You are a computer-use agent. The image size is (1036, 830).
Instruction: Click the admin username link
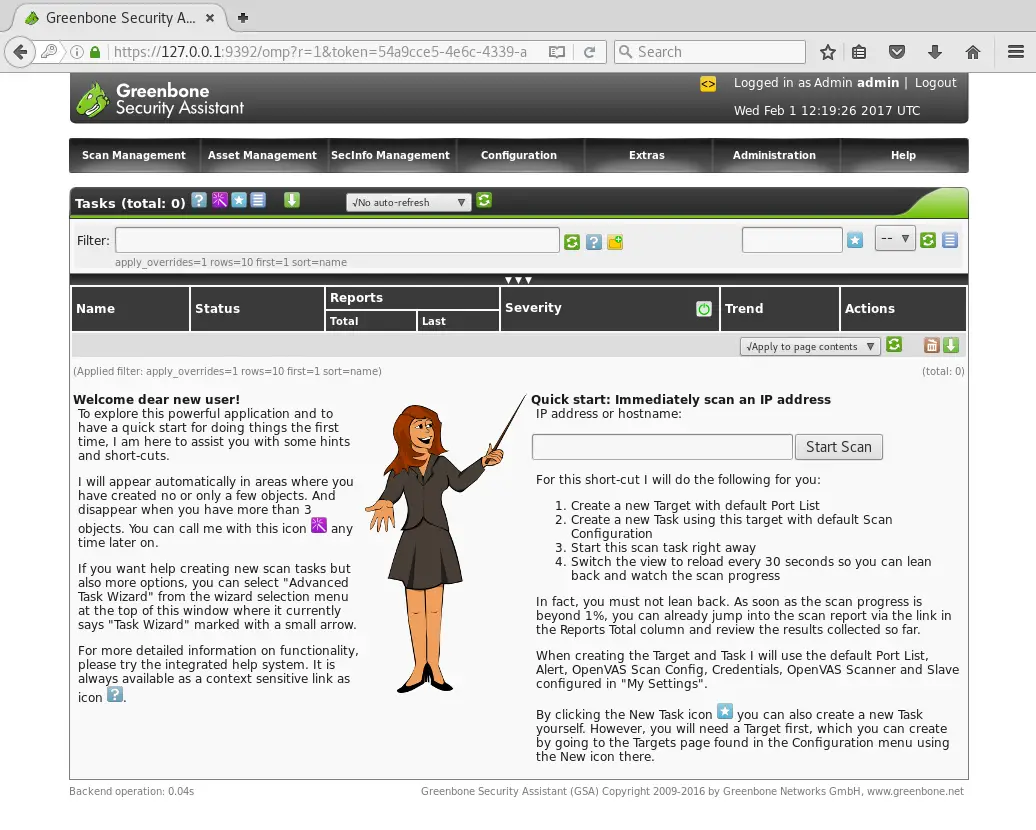(878, 83)
